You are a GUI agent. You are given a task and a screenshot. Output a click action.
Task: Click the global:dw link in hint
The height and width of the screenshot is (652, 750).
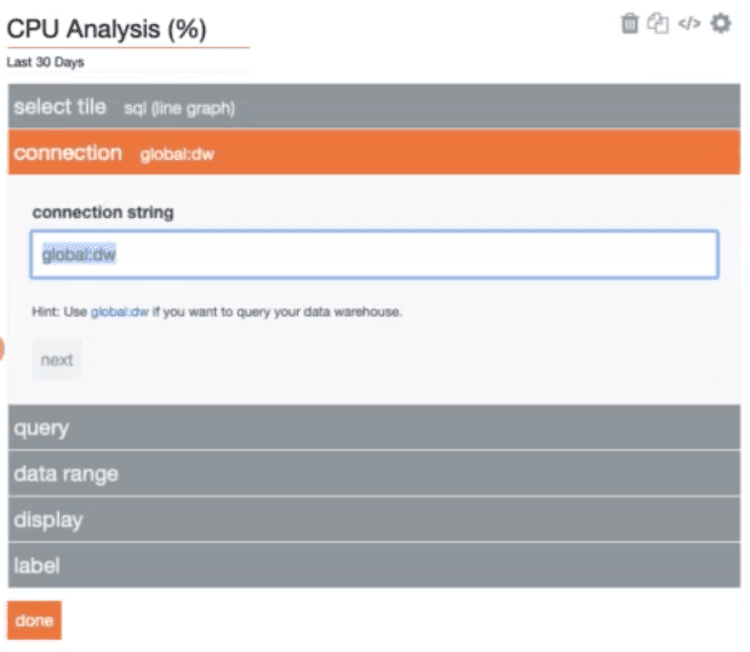coord(119,312)
